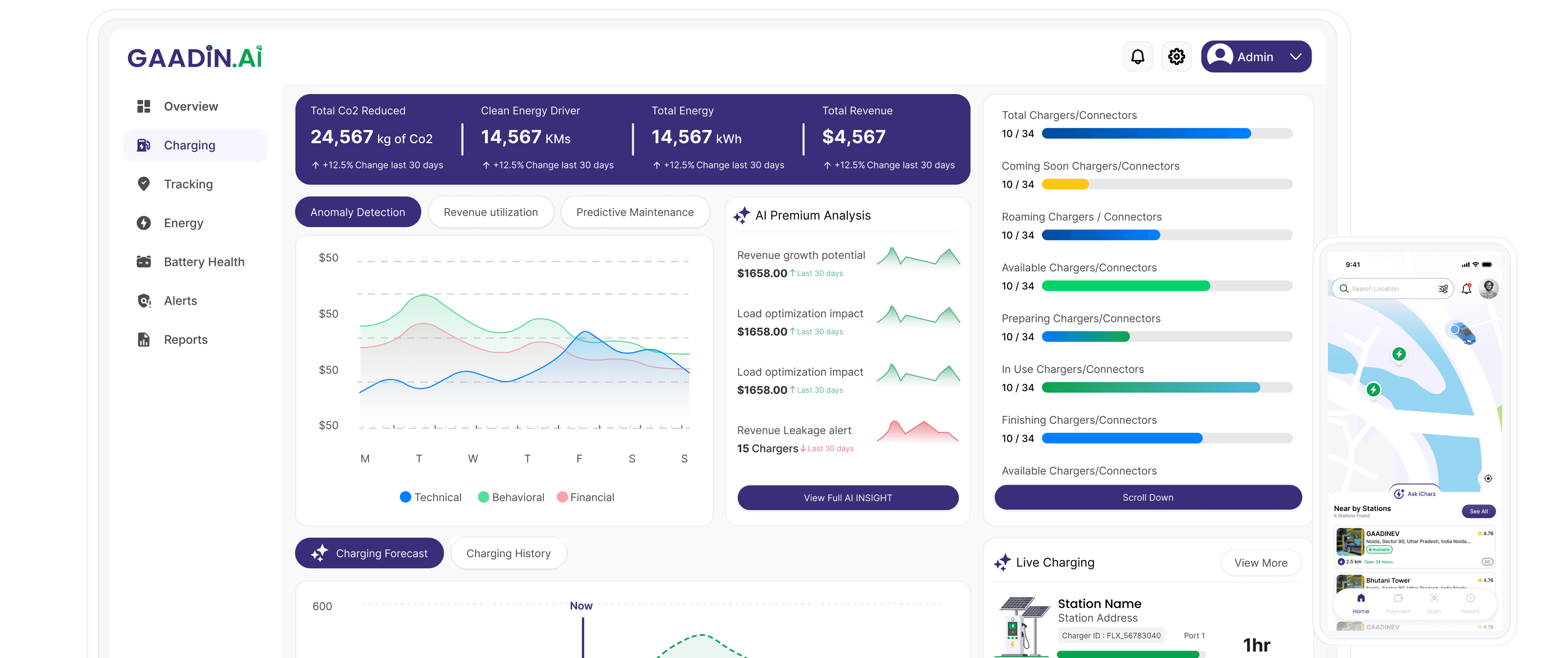Click the Port 1 label
The width and height of the screenshot is (1568, 658).
[x=1194, y=636]
